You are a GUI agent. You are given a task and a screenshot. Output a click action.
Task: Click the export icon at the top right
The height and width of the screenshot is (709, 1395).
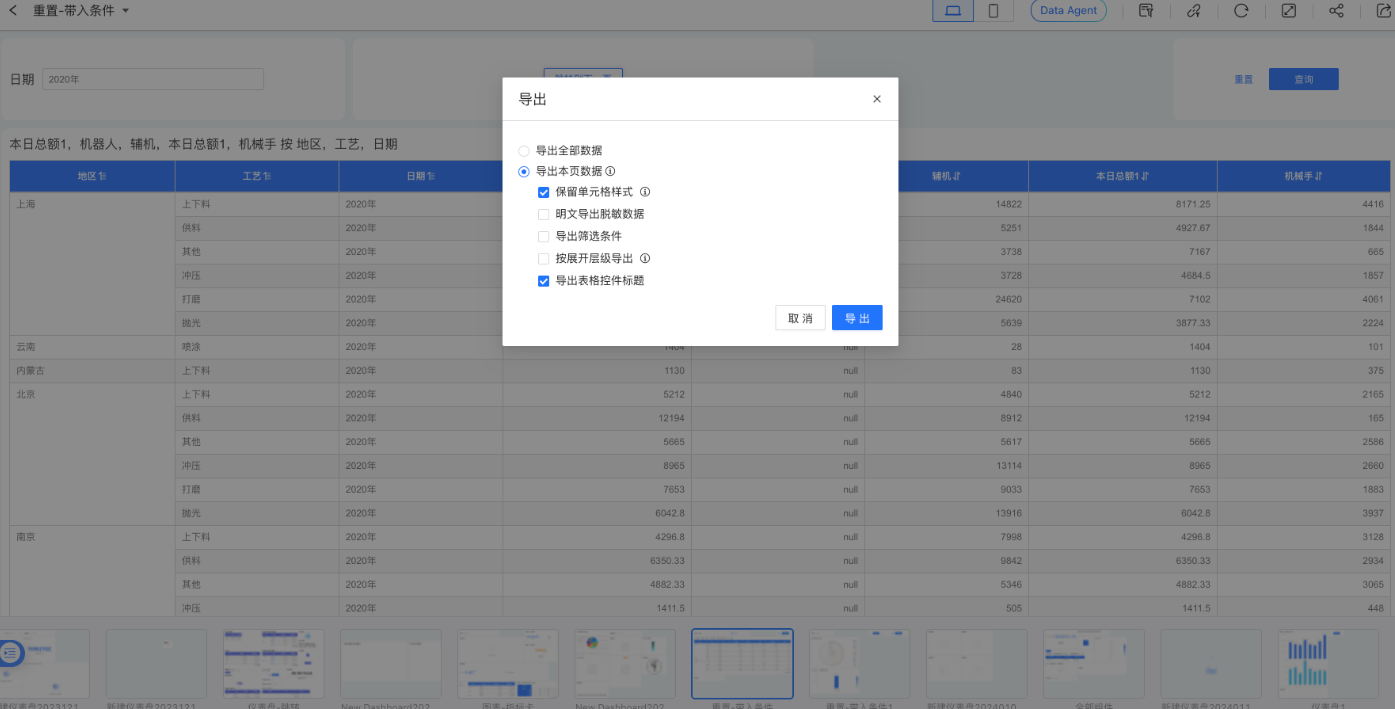[1384, 11]
